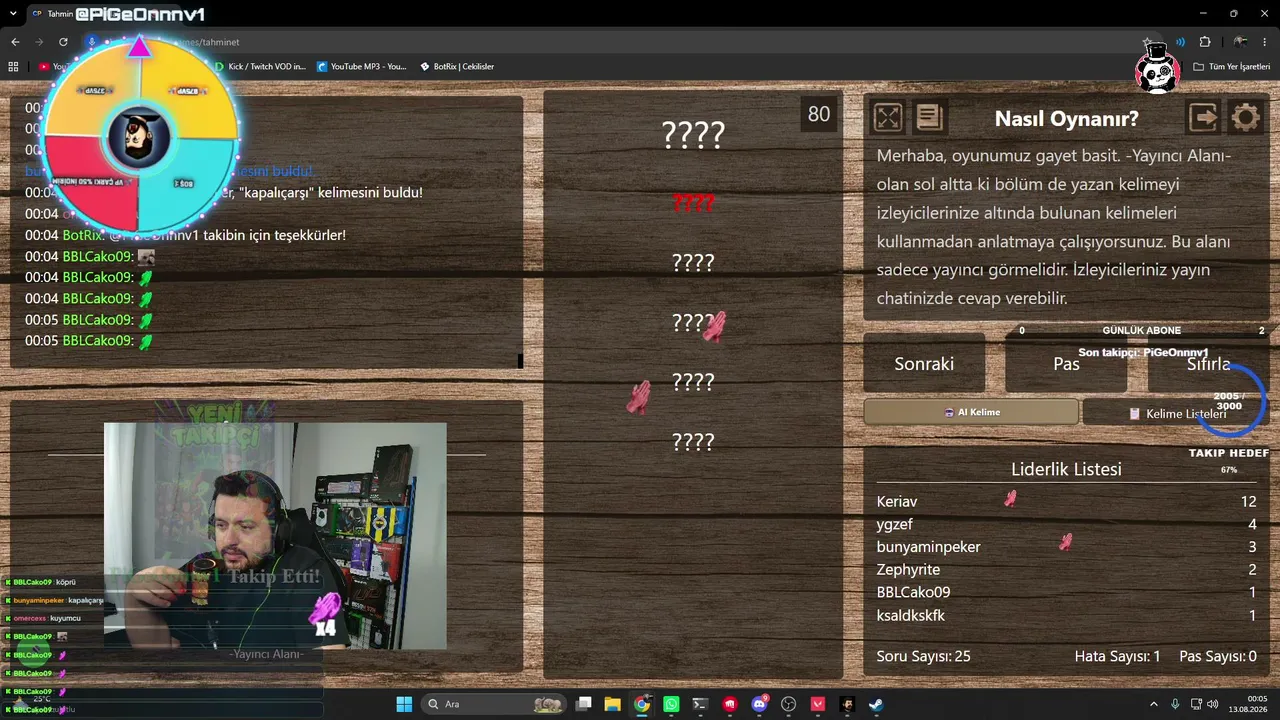Image resolution: width=1280 pixels, height=720 pixels.
Task: Open WhatsApp from the taskbar
Action: (x=671, y=704)
